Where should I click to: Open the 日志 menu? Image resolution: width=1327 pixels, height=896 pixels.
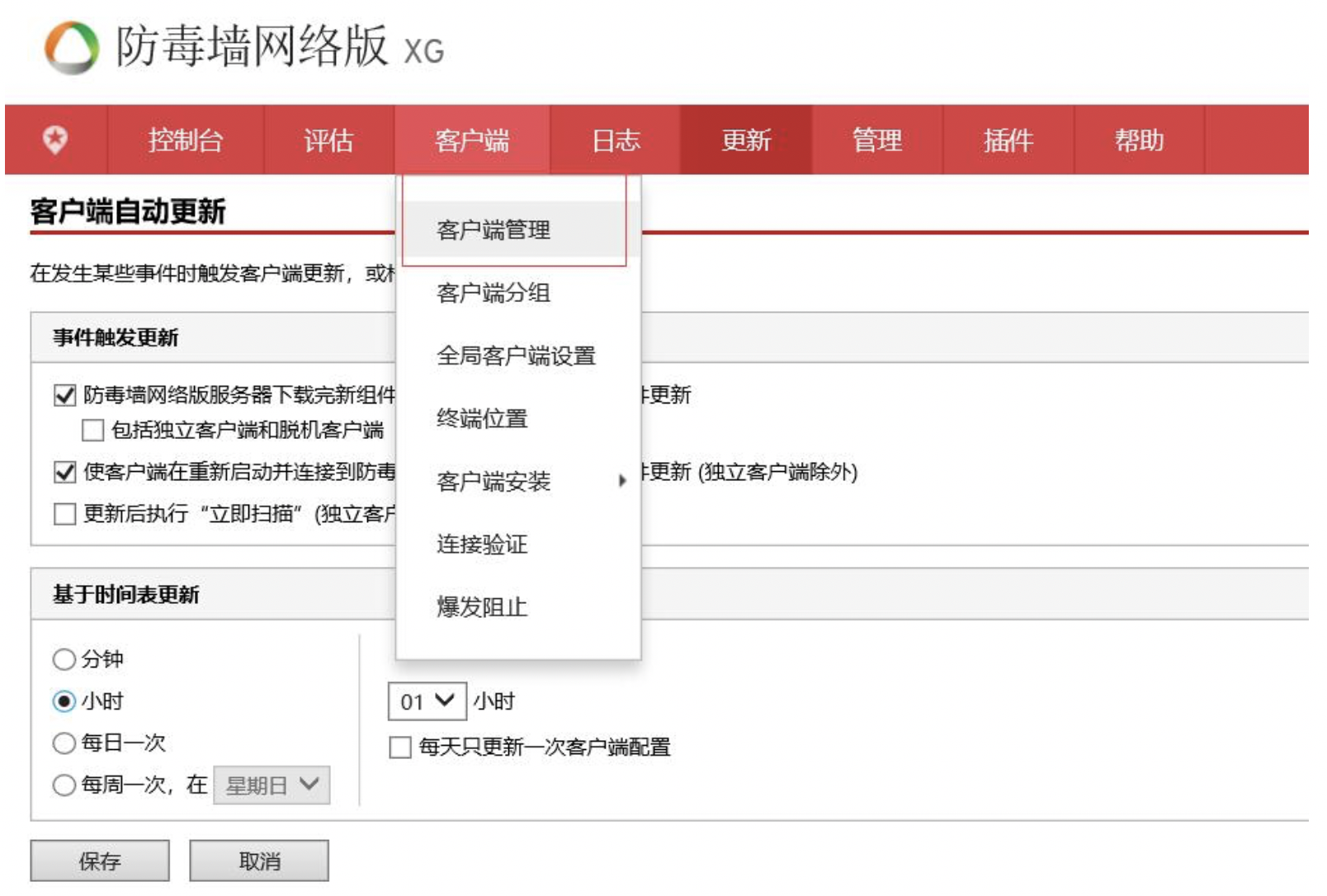point(616,139)
